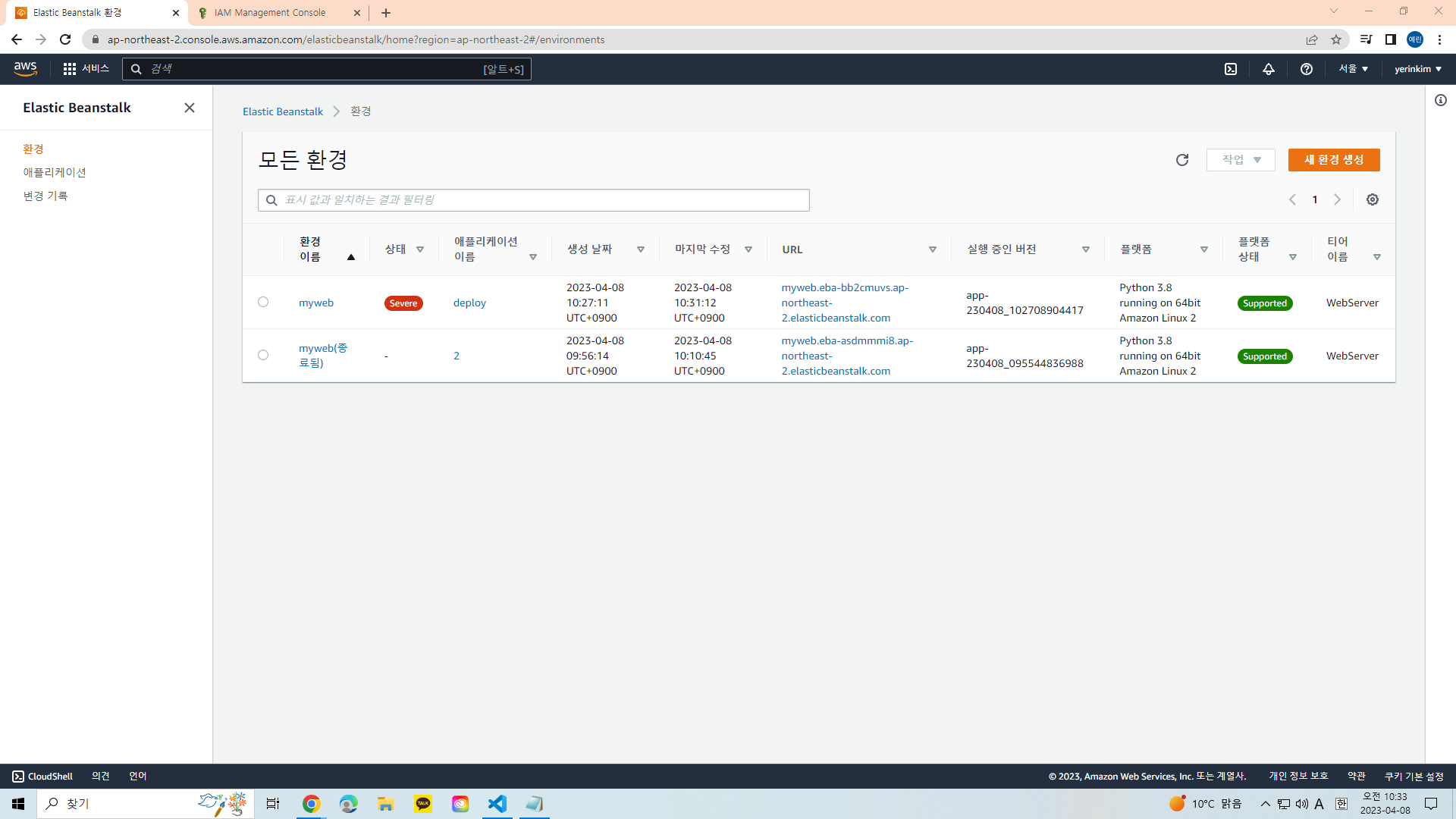
Task: Open the myweb.eba-bb2cmuvs URL link
Action: [x=845, y=303]
